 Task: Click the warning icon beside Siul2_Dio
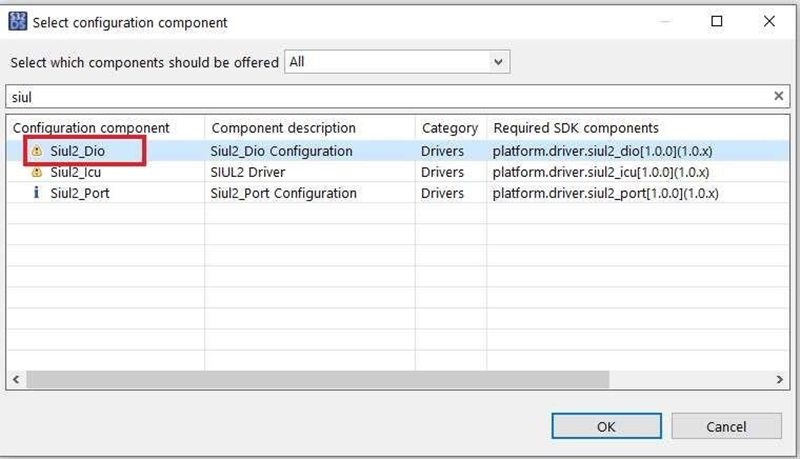[37, 151]
